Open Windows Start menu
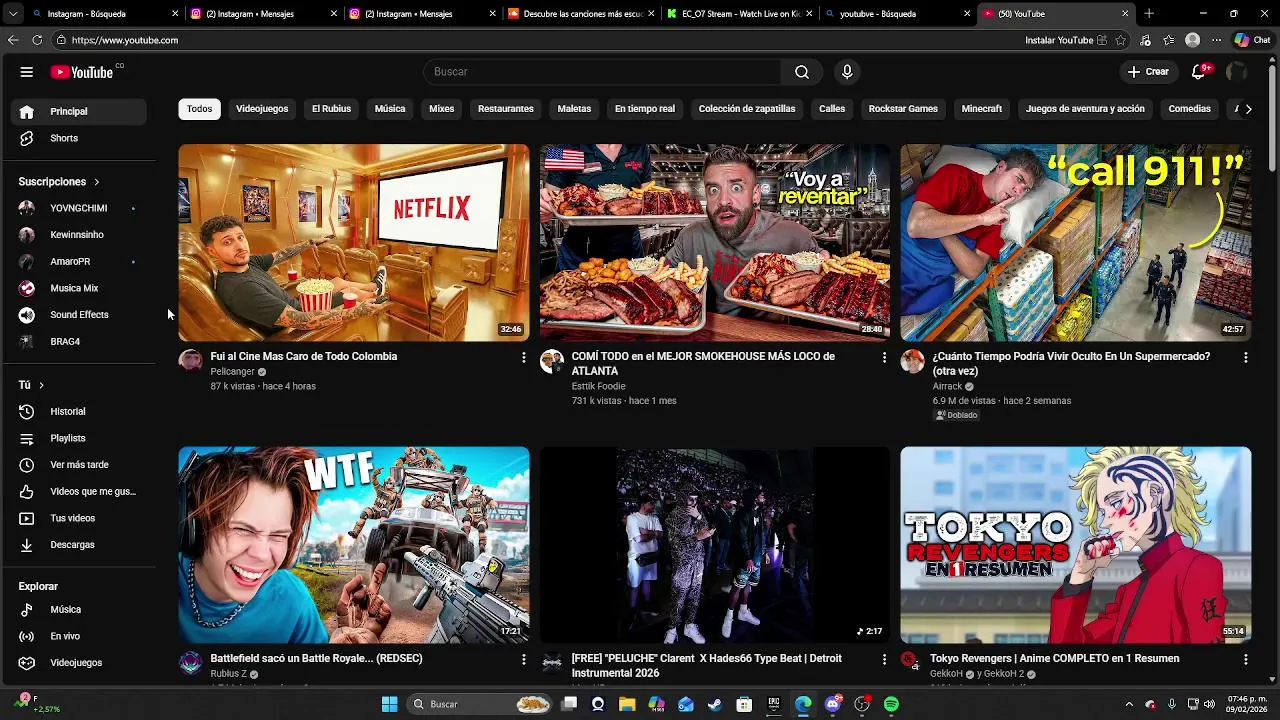This screenshot has width=1280, height=720. pyautogui.click(x=389, y=704)
